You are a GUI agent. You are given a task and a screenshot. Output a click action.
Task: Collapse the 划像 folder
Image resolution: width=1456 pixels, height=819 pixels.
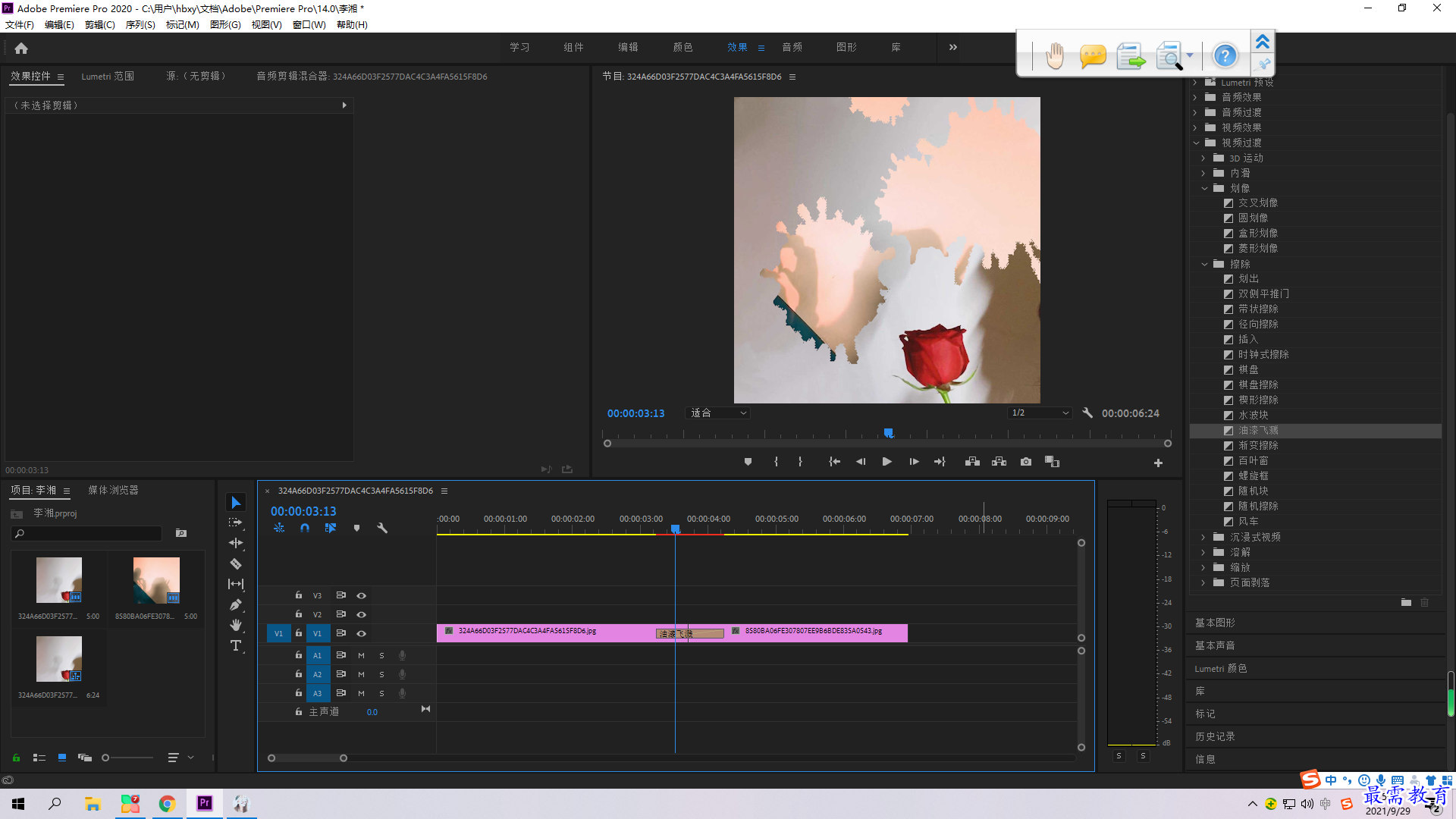(1204, 188)
